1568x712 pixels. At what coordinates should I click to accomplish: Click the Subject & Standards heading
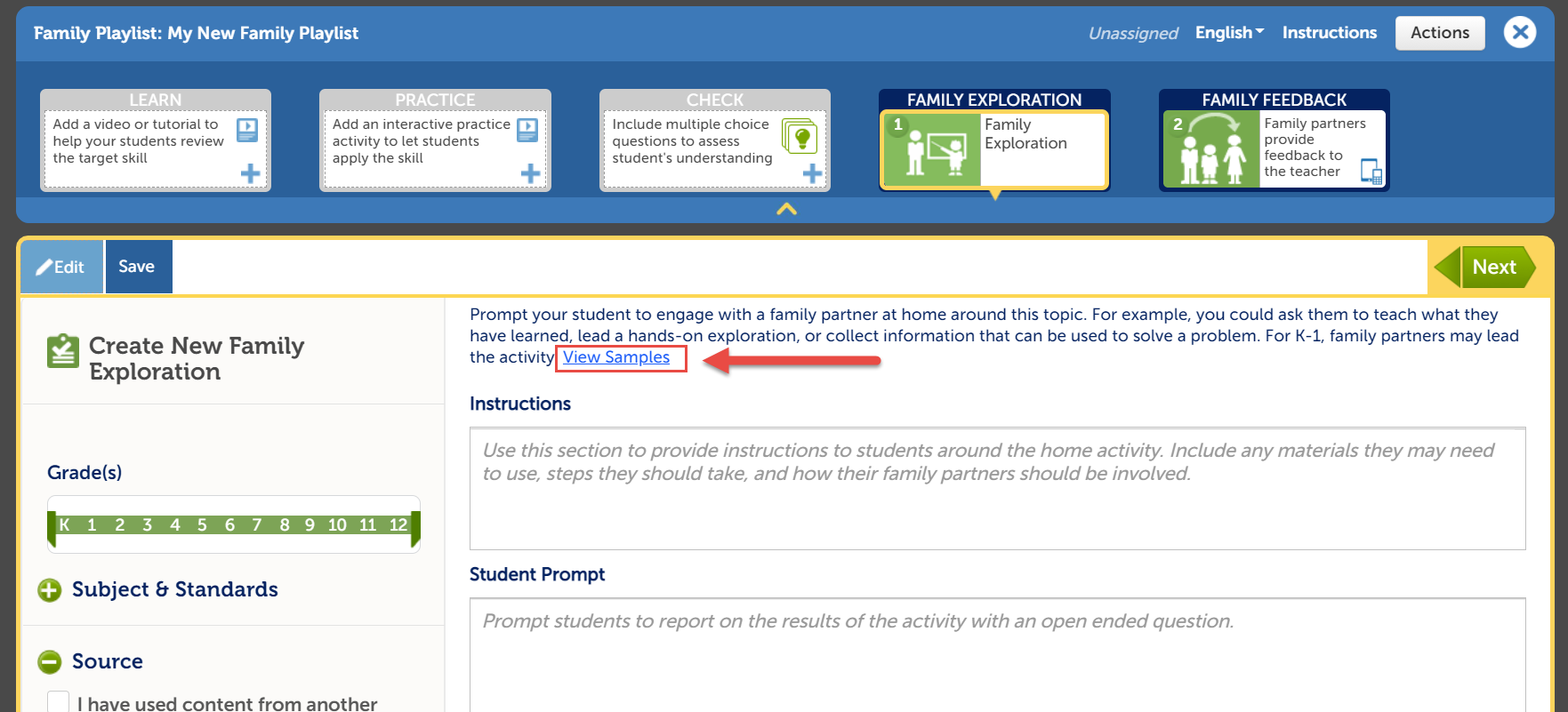(x=175, y=589)
